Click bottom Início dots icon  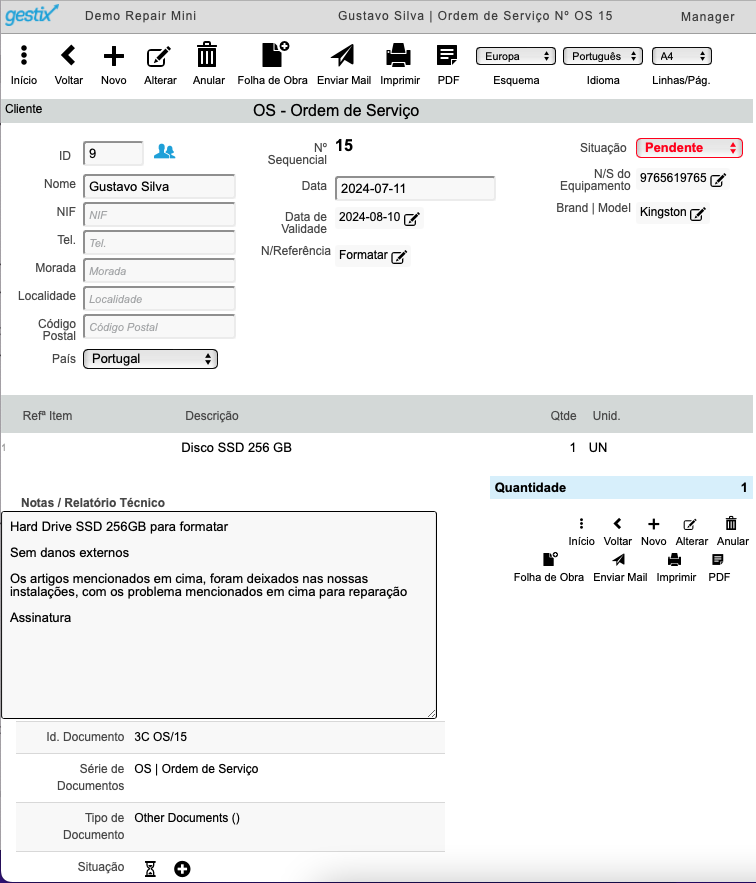point(581,524)
